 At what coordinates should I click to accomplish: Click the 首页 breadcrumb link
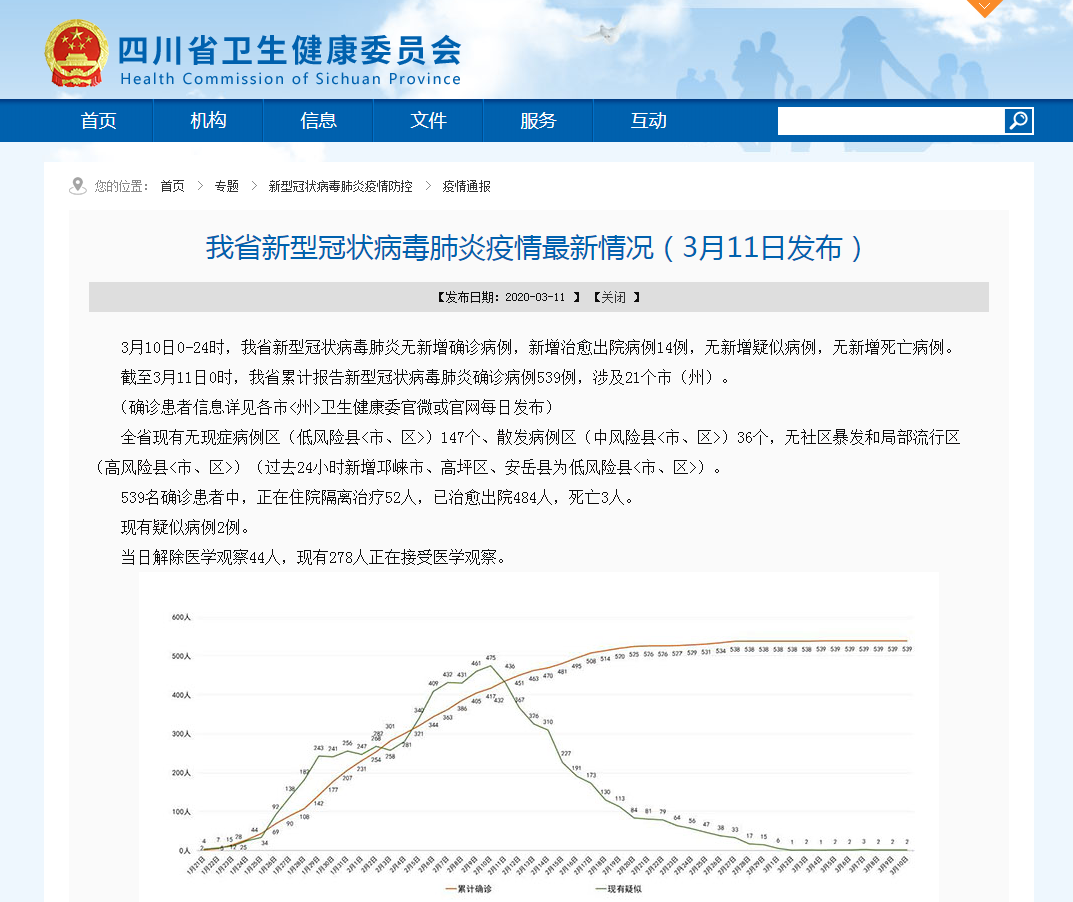(x=172, y=186)
